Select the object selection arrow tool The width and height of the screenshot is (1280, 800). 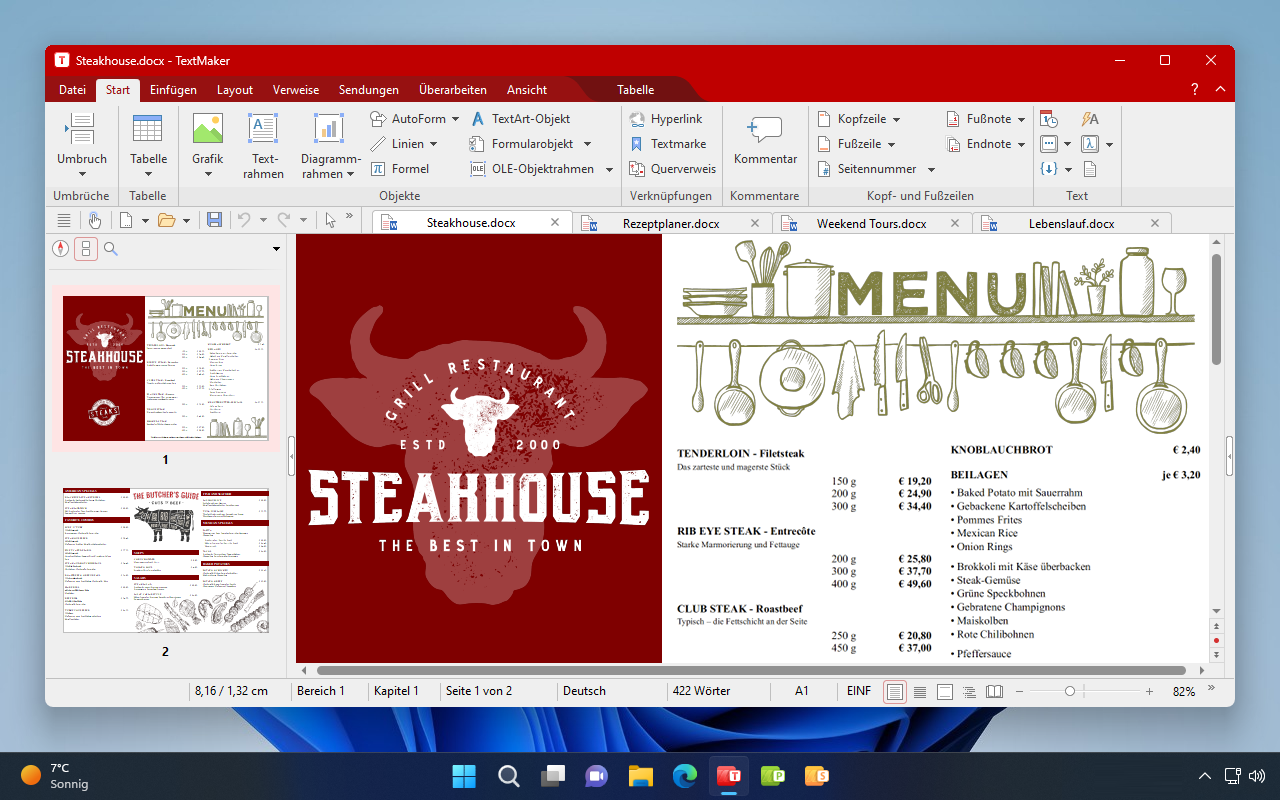330,220
